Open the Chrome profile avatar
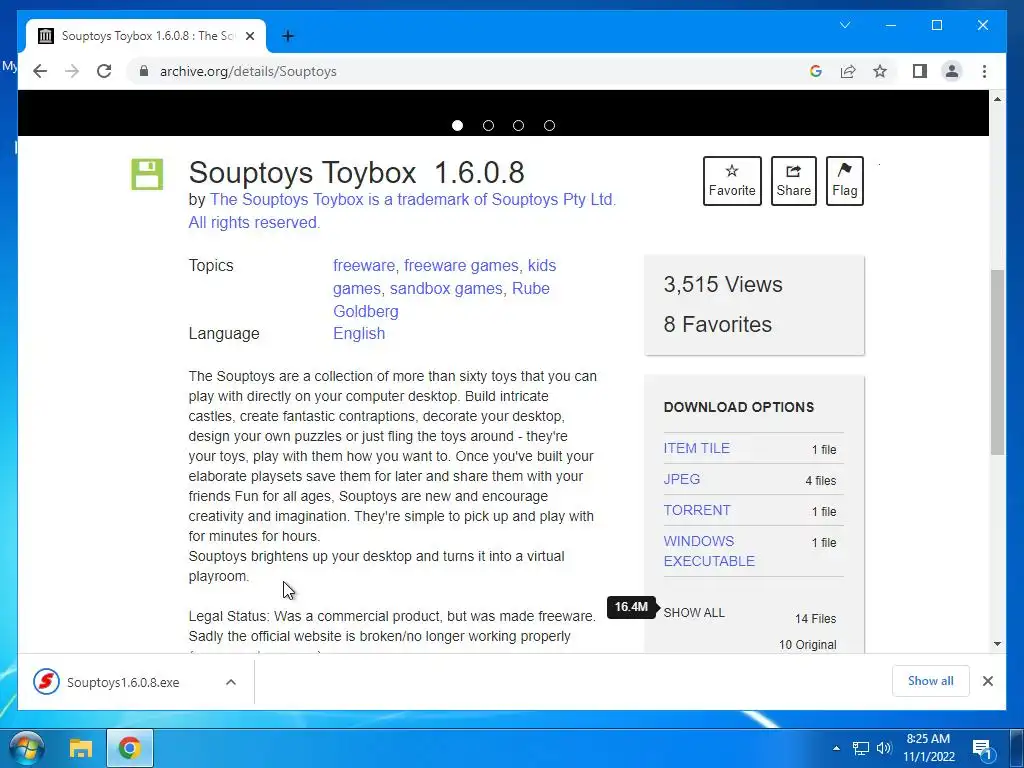This screenshot has height=768, width=1024. coord(952,71)
